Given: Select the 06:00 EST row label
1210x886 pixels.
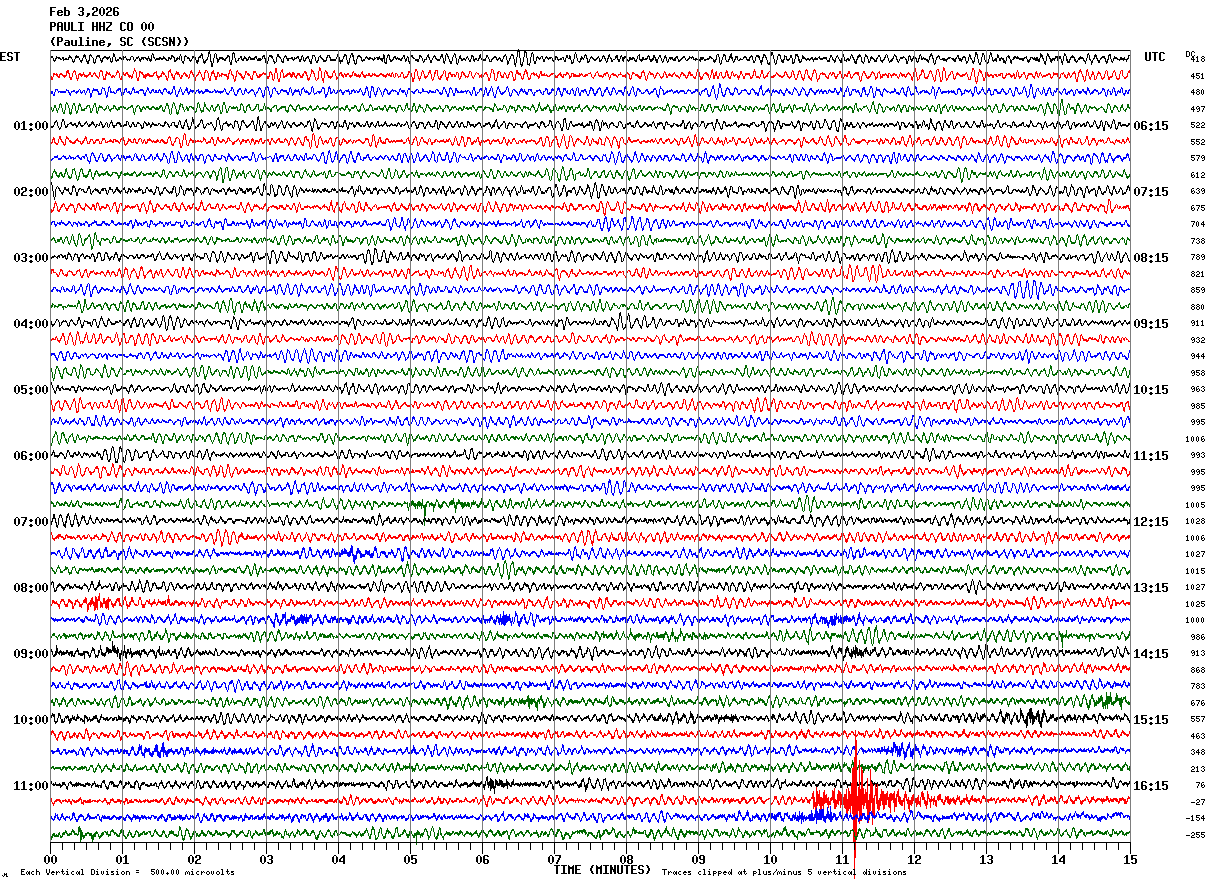Looking at the screenshot, I should [x=30, y=456].
